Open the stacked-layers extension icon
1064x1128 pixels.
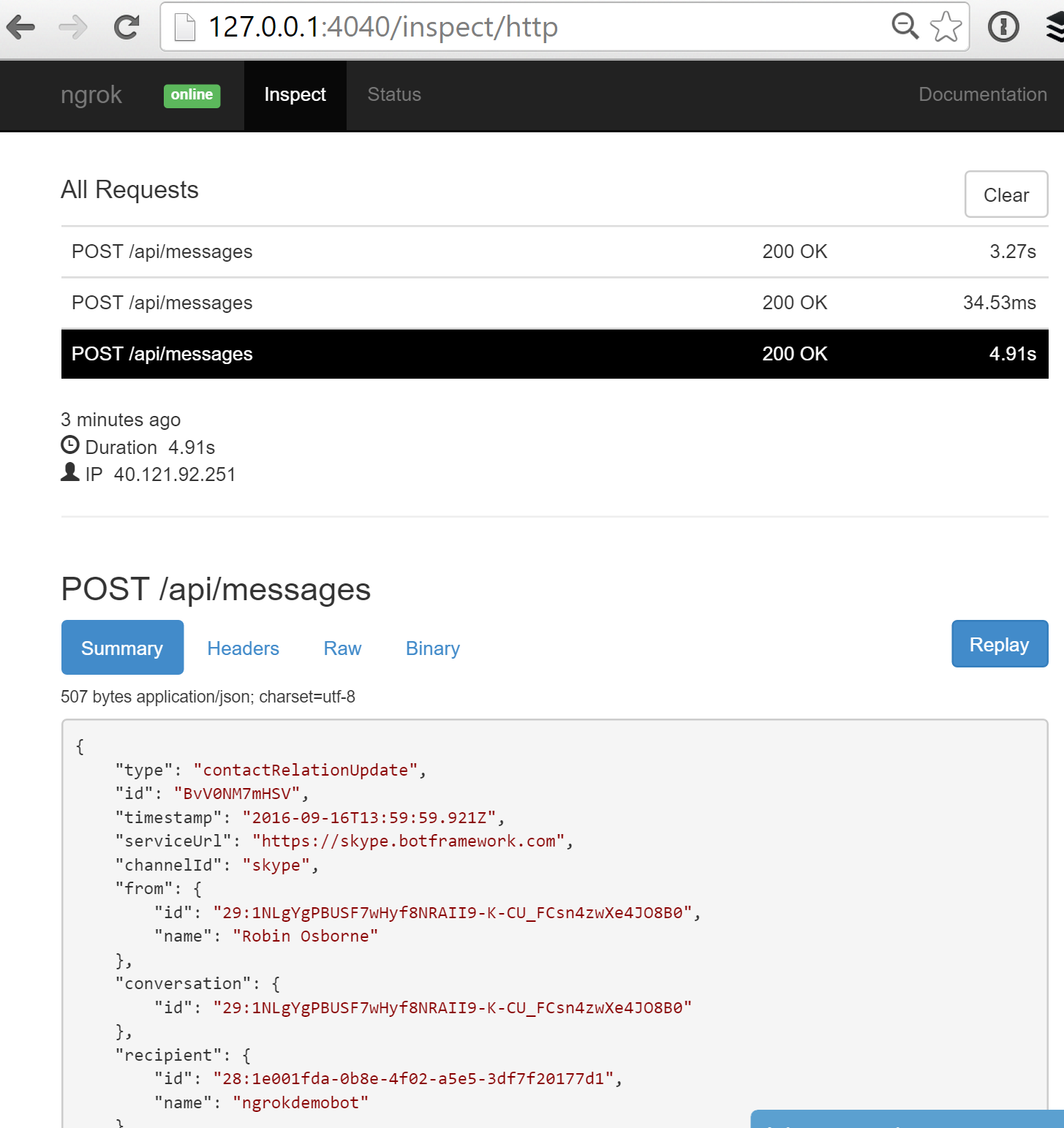[1054, 28]
